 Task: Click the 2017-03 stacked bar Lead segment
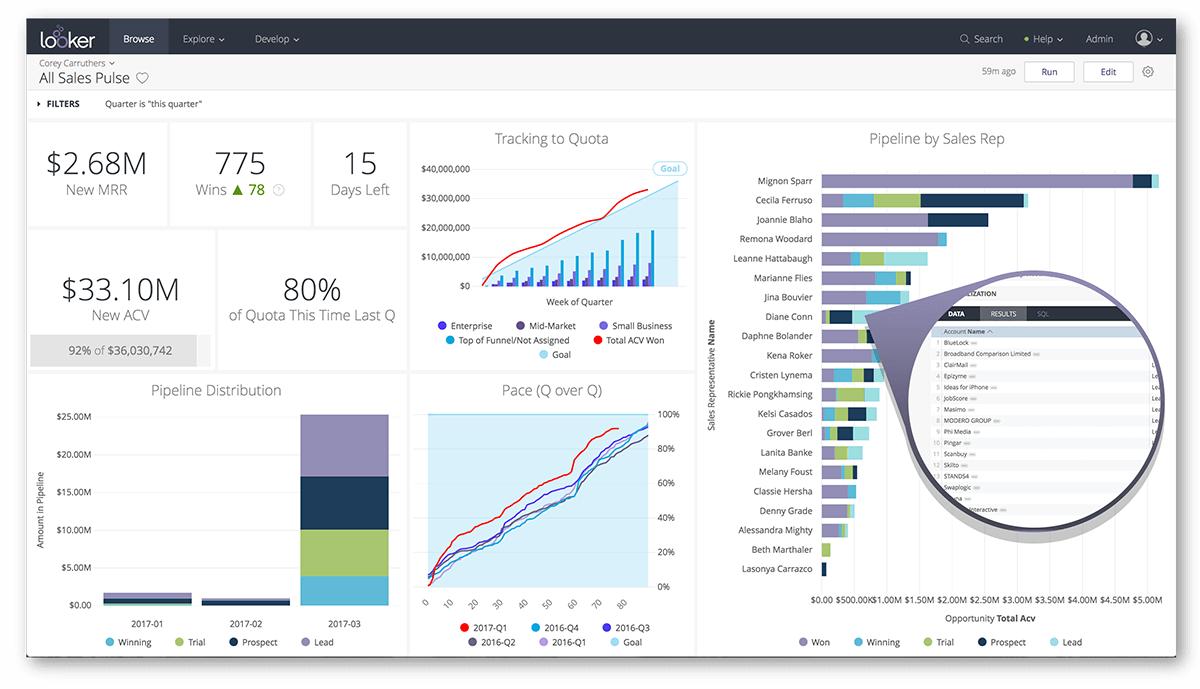(344, 446)
